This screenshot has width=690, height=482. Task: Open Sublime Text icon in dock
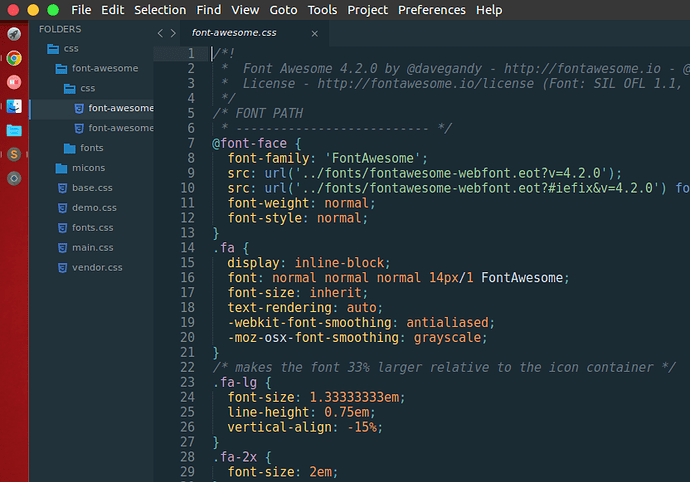coord(14,154)
